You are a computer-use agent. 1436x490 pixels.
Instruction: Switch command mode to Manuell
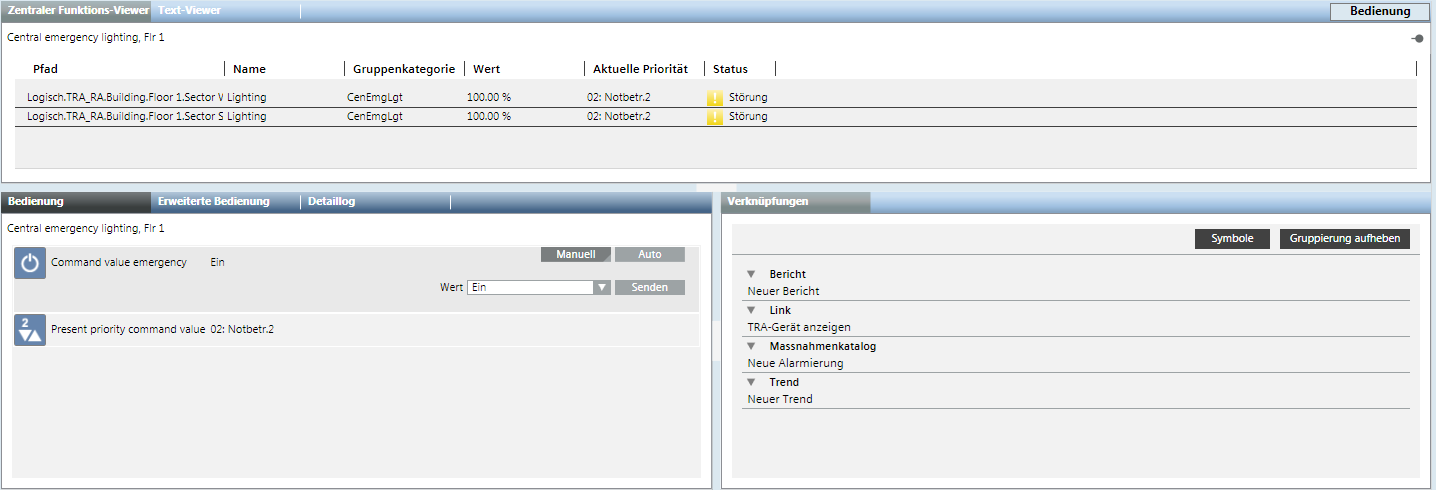[575, 255]
